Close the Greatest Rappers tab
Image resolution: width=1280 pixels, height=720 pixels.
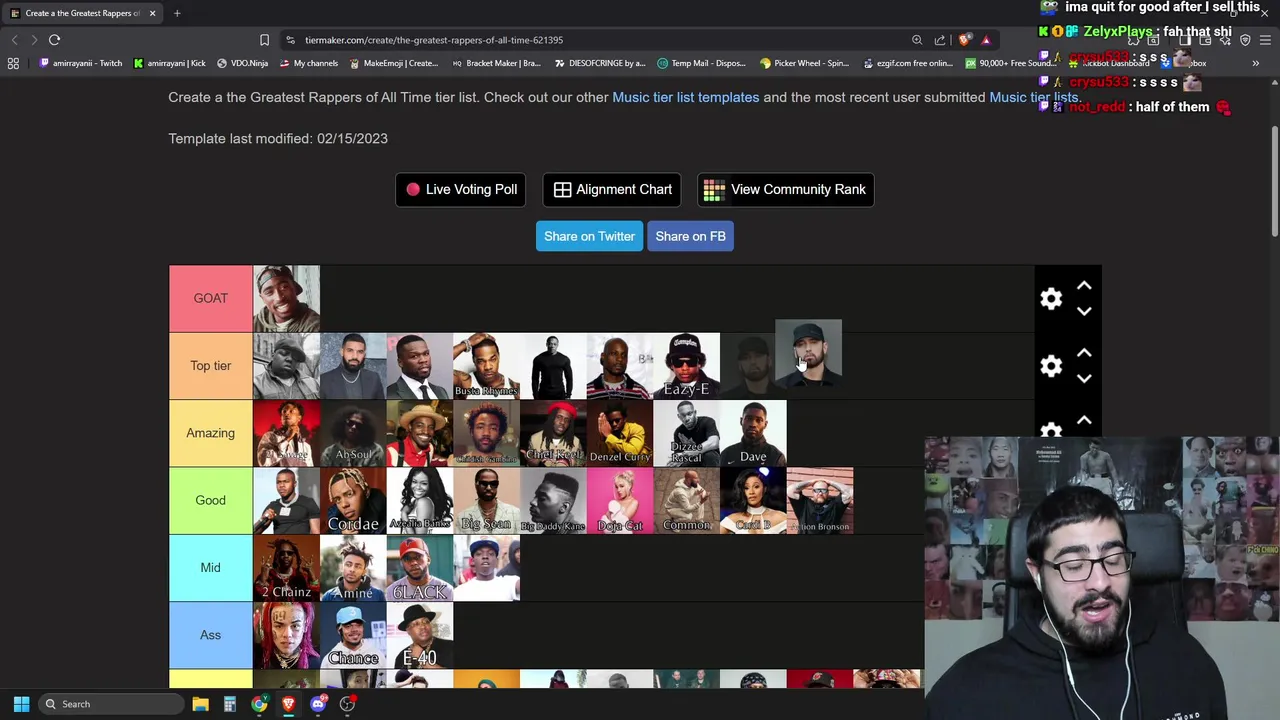[152, 13]
